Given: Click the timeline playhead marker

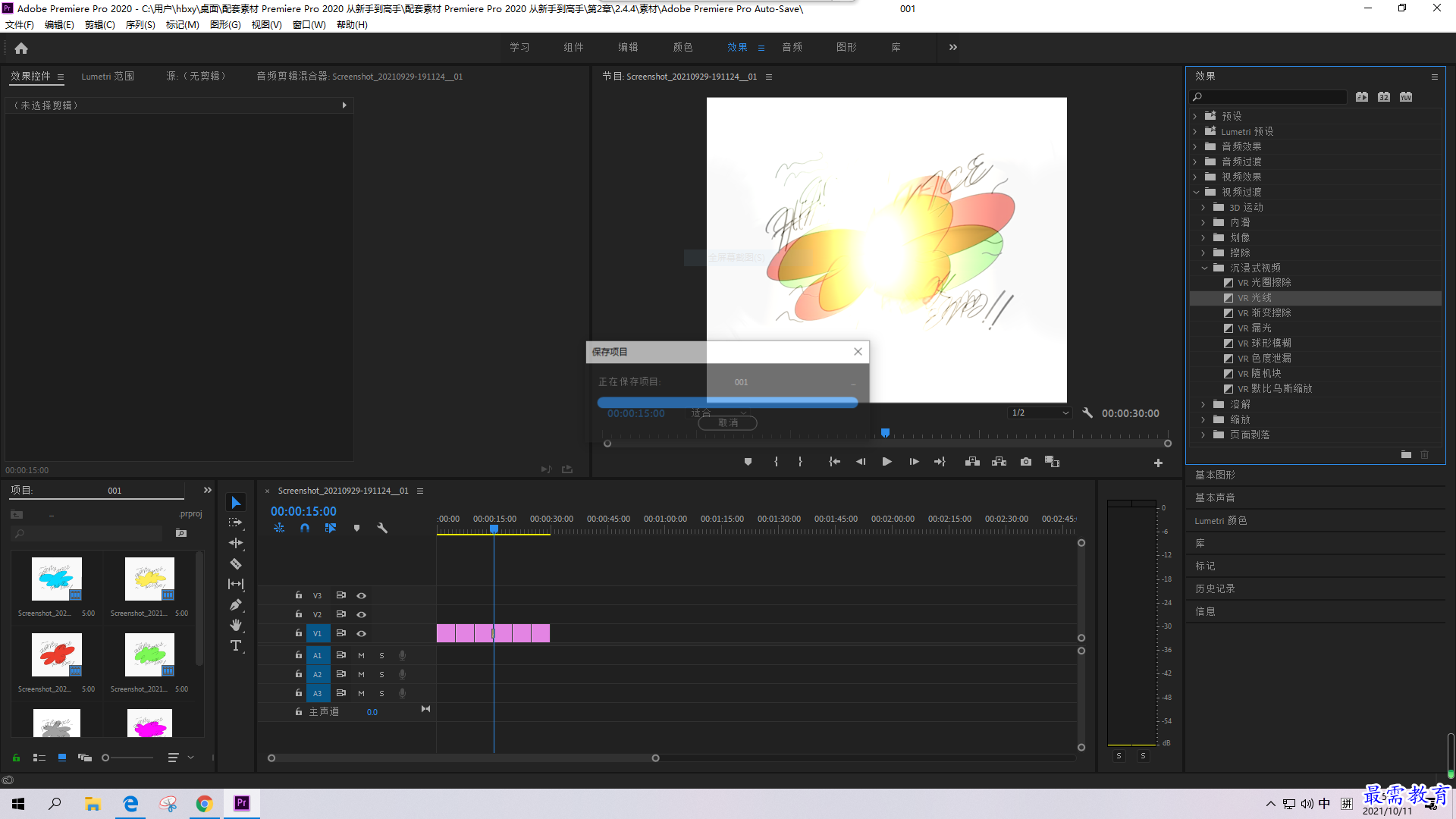Looking at the screenshot, I should [x=494, y=529].
